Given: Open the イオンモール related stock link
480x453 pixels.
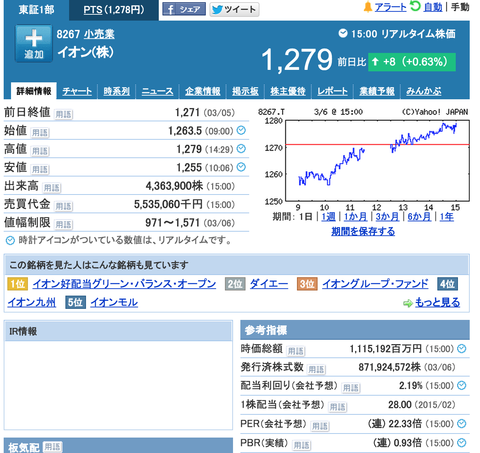Looking at the screenshot, I should point(114,302).
